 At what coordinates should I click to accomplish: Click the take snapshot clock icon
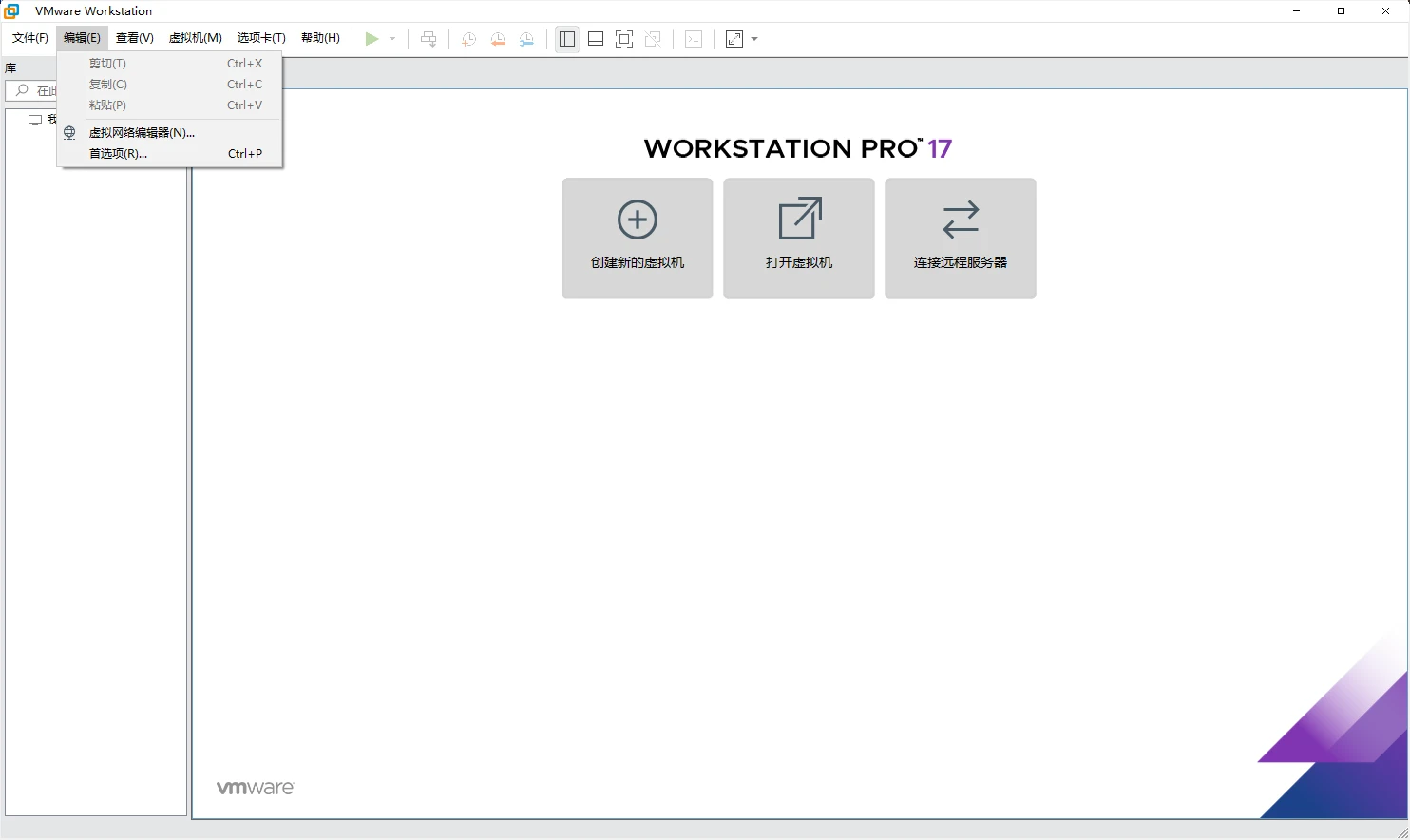(468, 39)
